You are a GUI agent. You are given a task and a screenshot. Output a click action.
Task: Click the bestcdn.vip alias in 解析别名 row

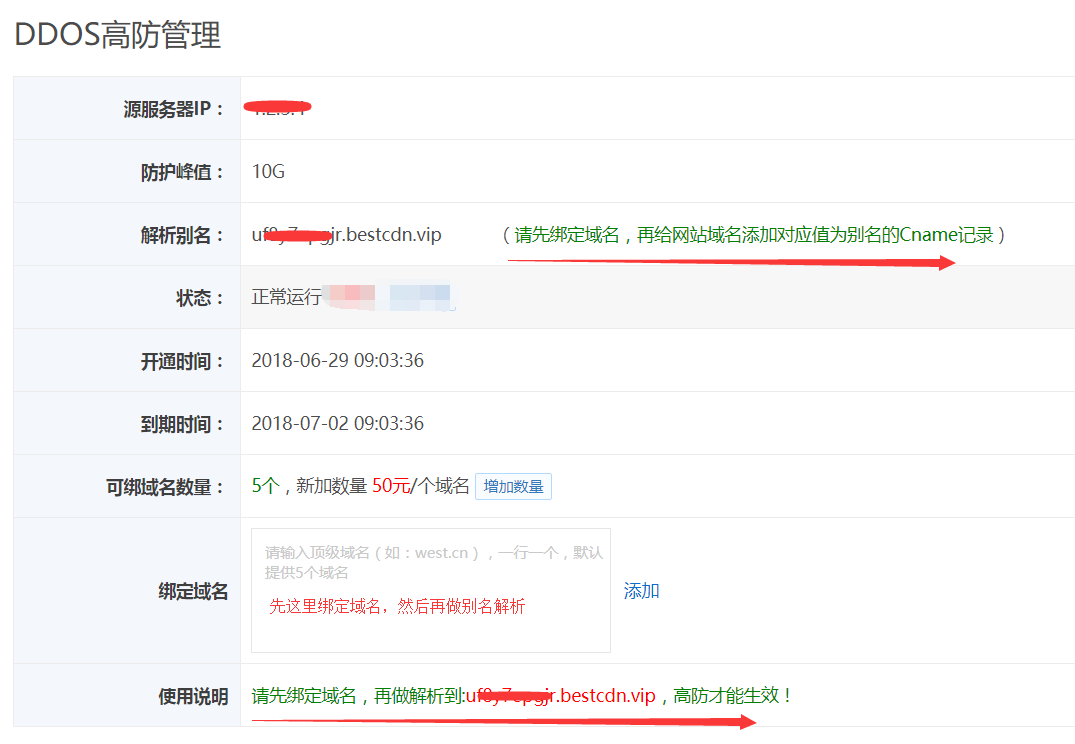pos(346,235)
